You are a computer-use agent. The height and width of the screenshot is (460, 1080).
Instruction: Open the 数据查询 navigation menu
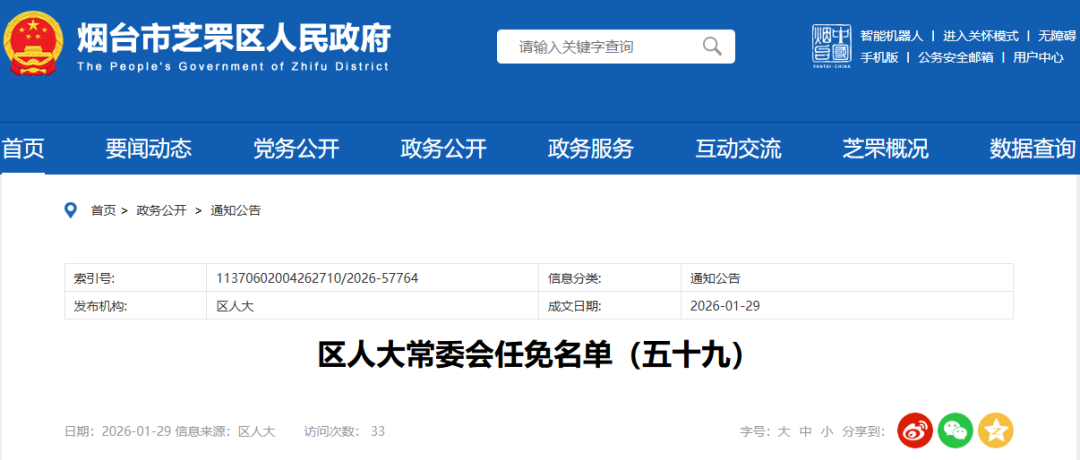(1032, 149)
